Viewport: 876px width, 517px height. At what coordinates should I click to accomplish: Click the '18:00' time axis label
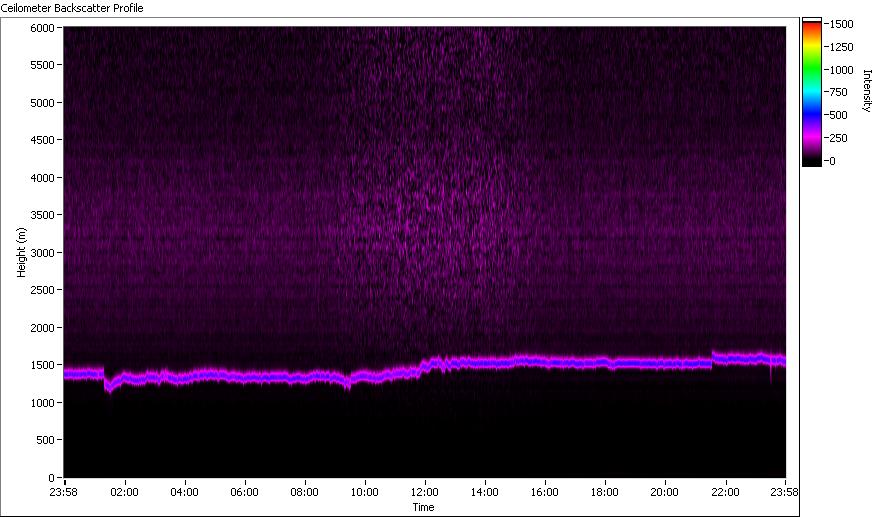(x=604, y=492)
